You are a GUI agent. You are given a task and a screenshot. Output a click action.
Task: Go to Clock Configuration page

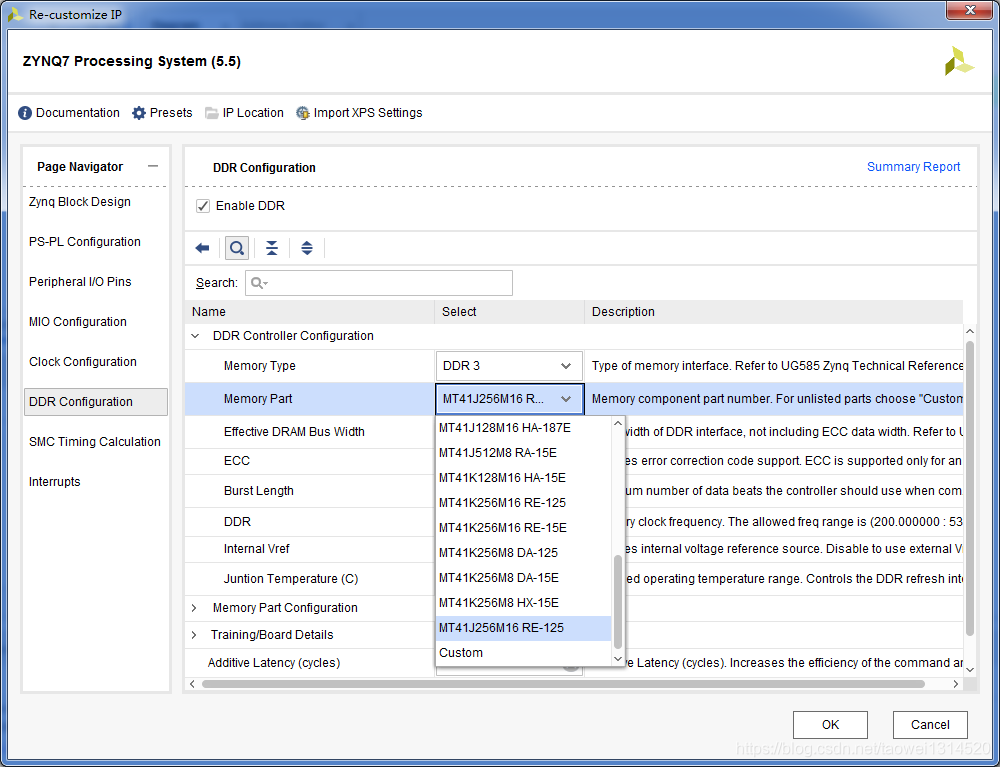click(x=83, y=362)
